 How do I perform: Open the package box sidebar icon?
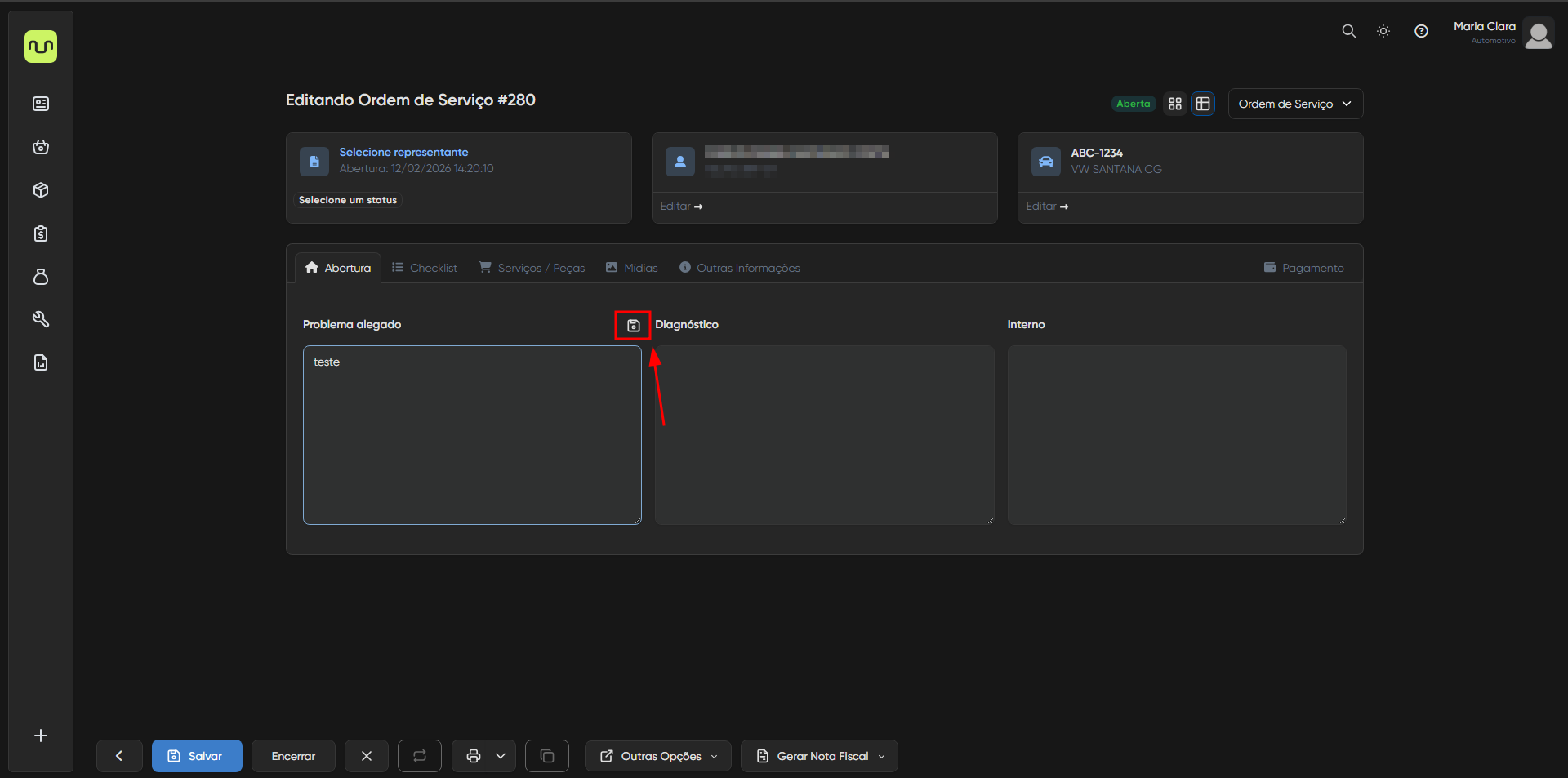click(41, 190)
